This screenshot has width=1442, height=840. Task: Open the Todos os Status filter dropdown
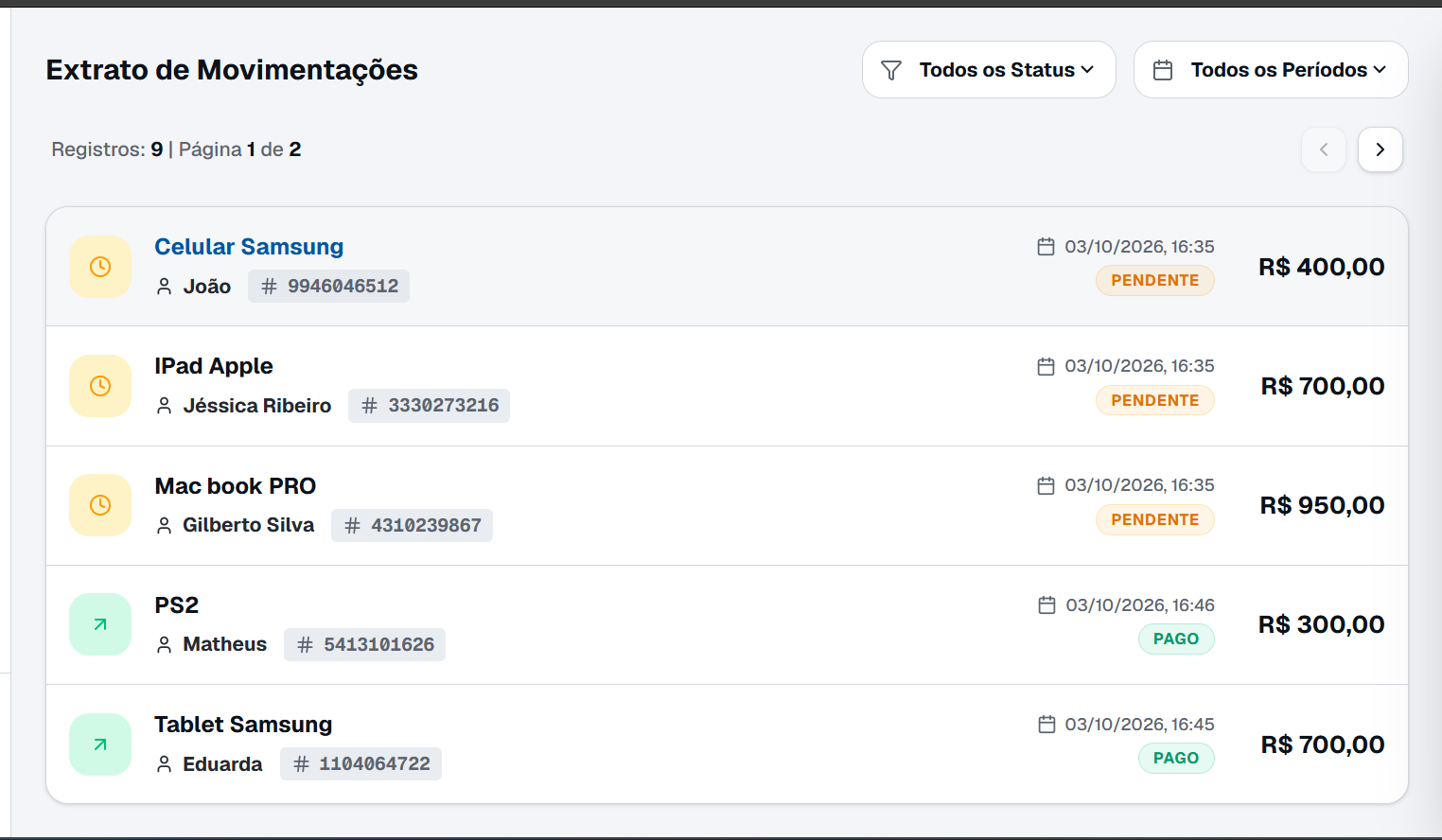coord(989,70)
